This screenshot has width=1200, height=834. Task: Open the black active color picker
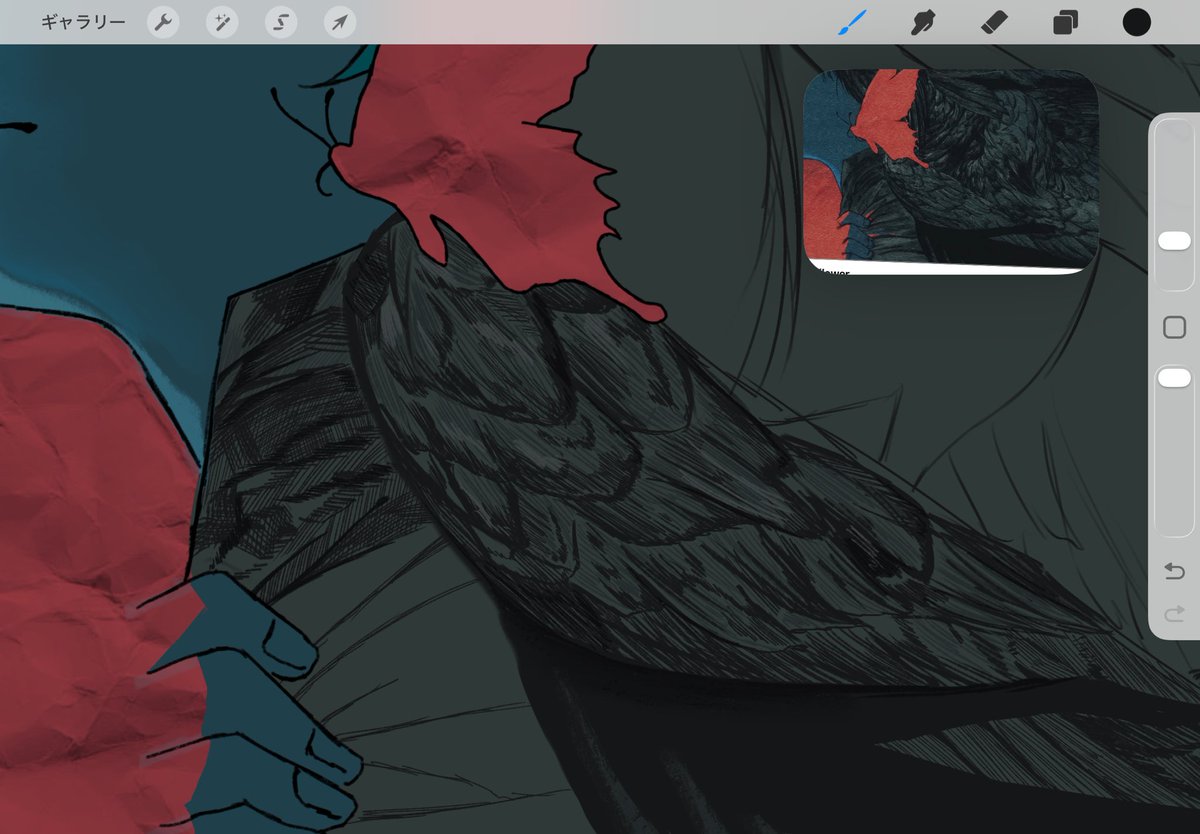[1137, 22]
